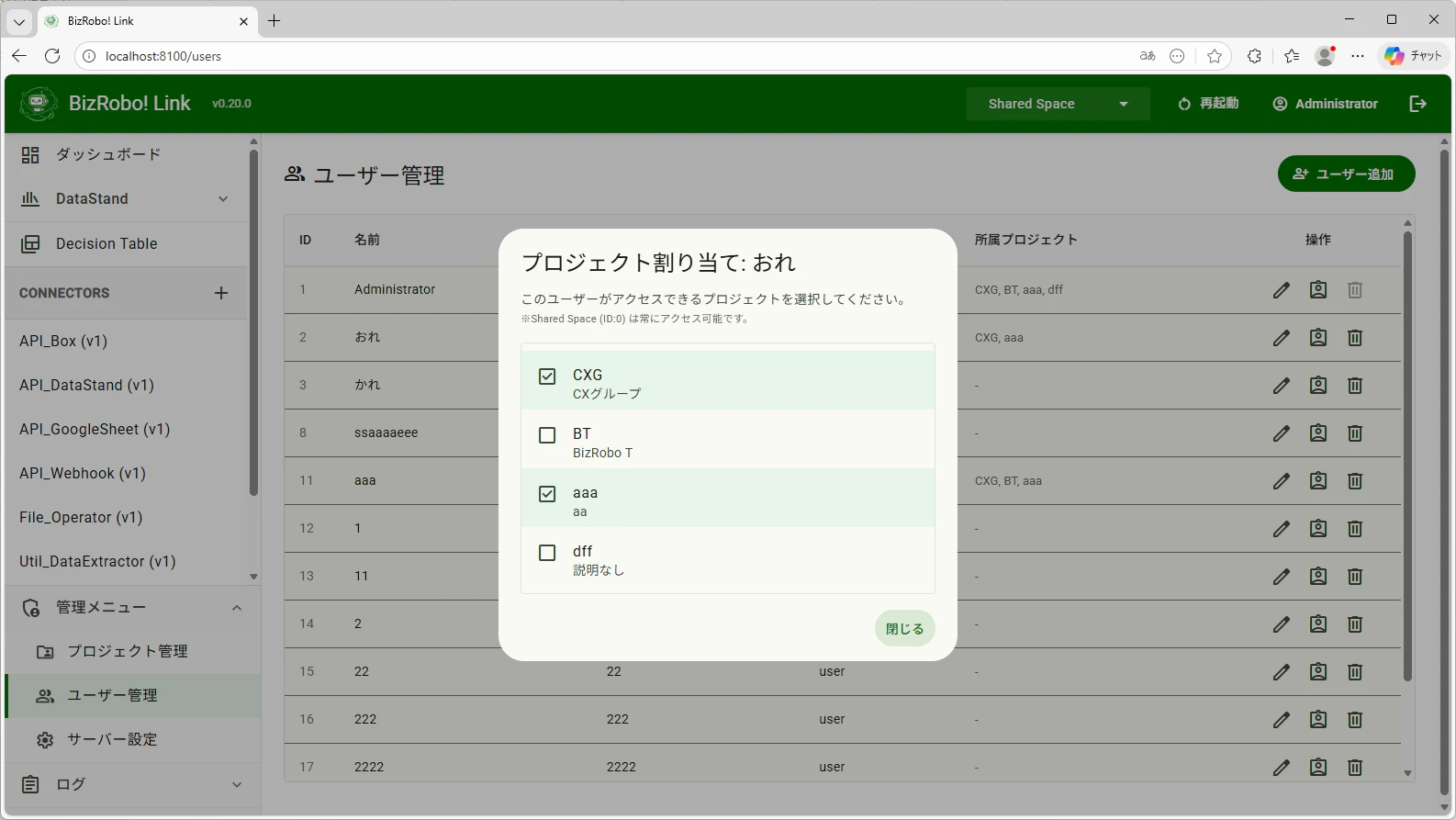Open project assignment for ID 11 aaa
1456x820 pixels.
tap(1318, 481)
